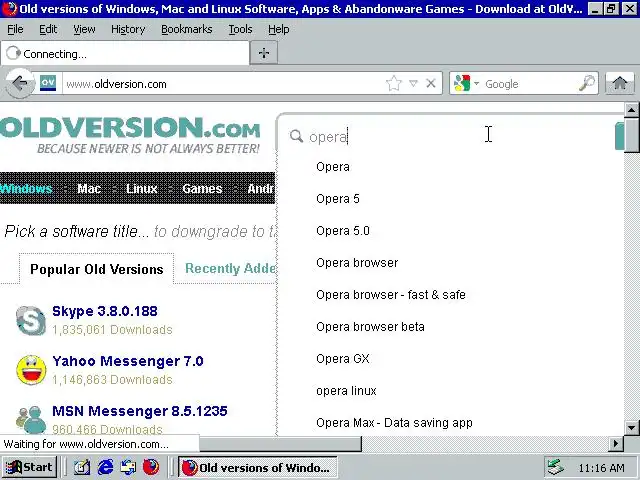Launch Firefox from quick launch bar
The height and width of the screenshot is (480, 640).
[x=151, y=467]
